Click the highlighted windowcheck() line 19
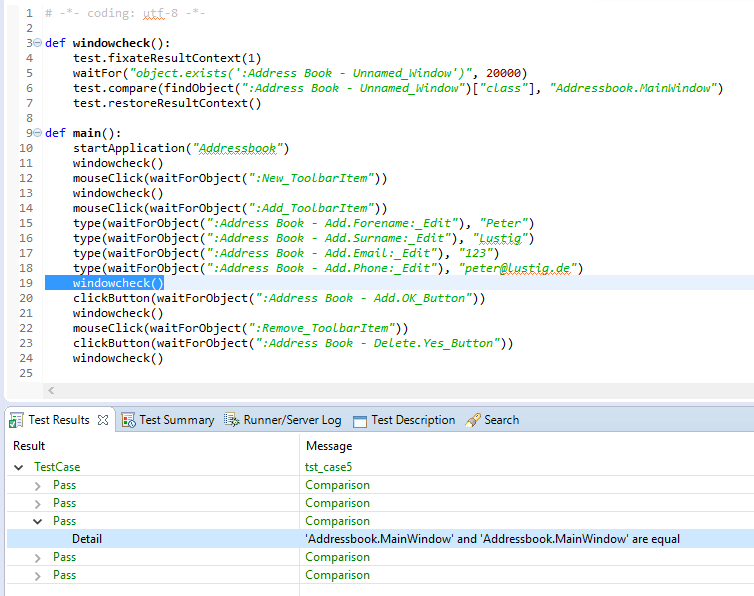The height and width of the screenshot is (596, 754). 118,283
